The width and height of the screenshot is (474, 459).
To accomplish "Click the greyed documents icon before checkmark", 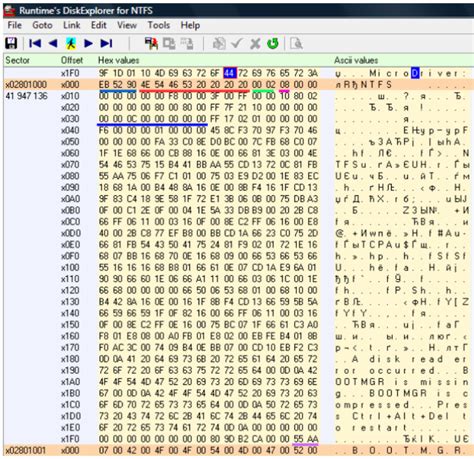I will point(219,43).
